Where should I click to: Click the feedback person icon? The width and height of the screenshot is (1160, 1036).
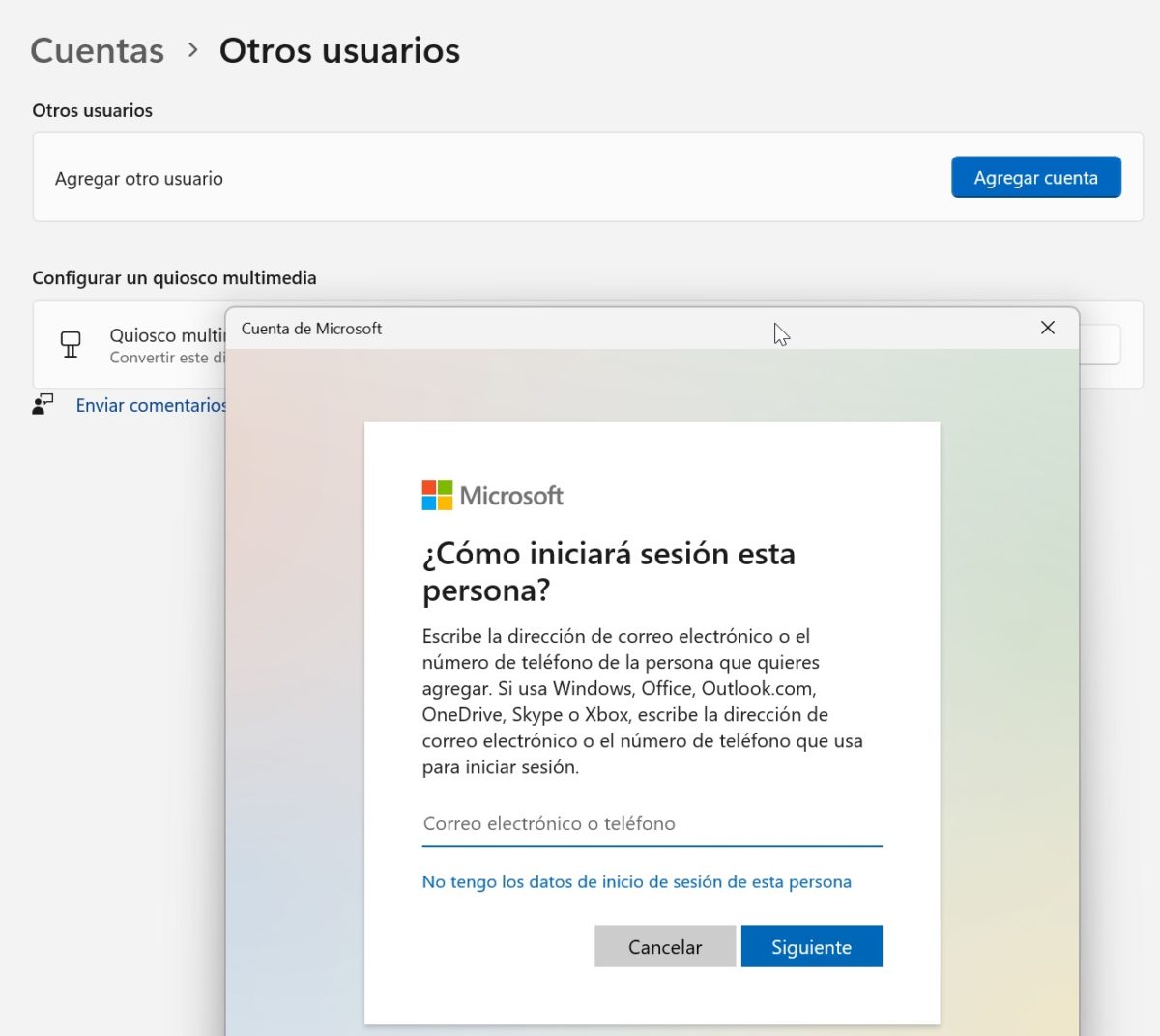[x=43, y=404]
